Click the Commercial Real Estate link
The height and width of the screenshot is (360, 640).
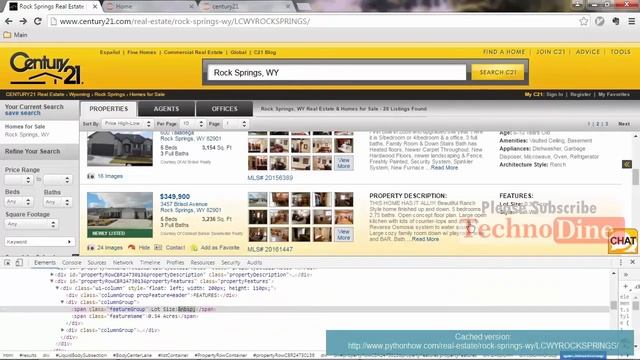coord(193,52)
